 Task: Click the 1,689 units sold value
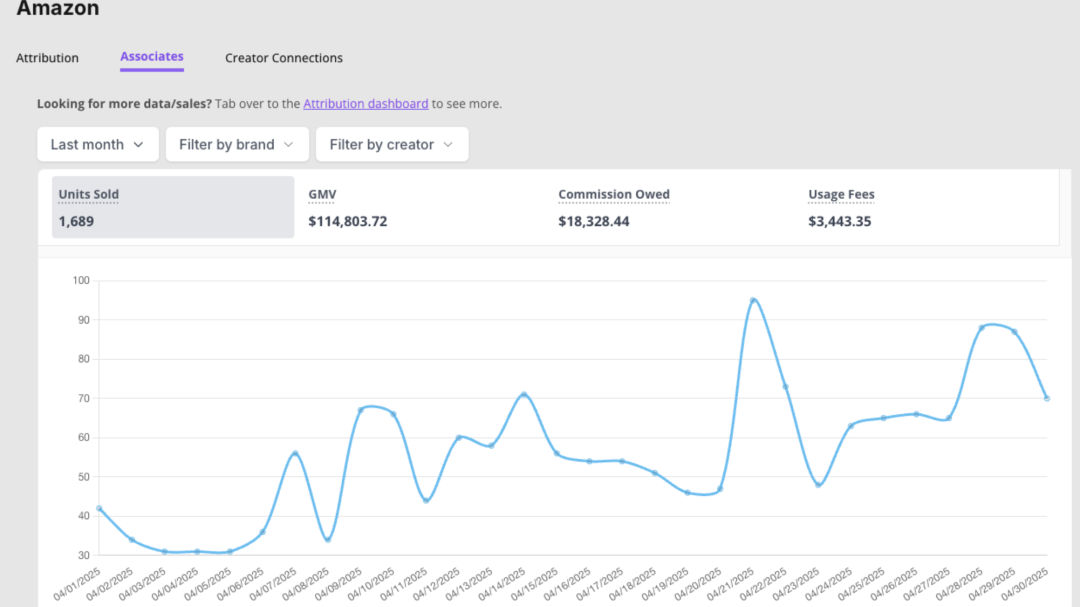[x=76, y=221]
